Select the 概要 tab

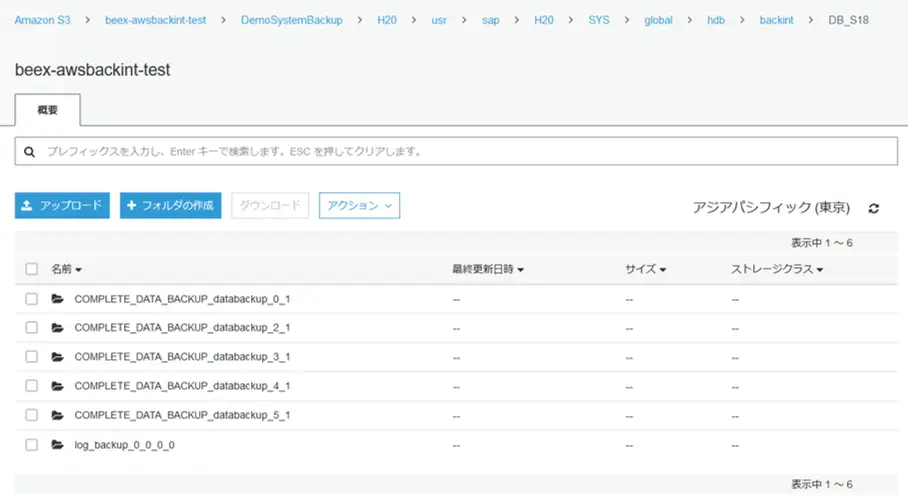[47, 110]
